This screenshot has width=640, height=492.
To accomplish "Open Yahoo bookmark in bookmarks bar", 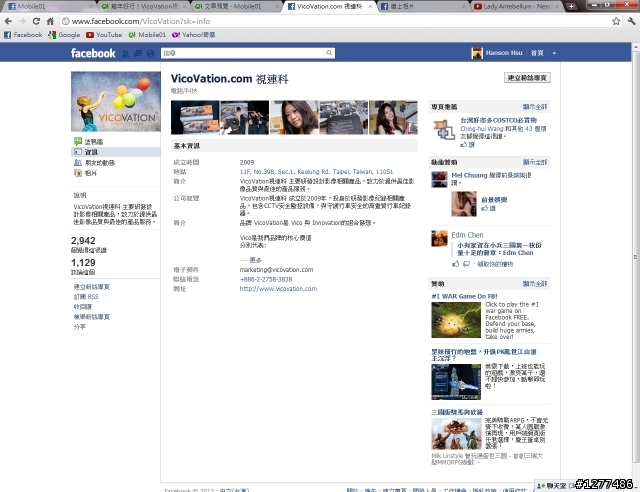I will tap(193, 35).
